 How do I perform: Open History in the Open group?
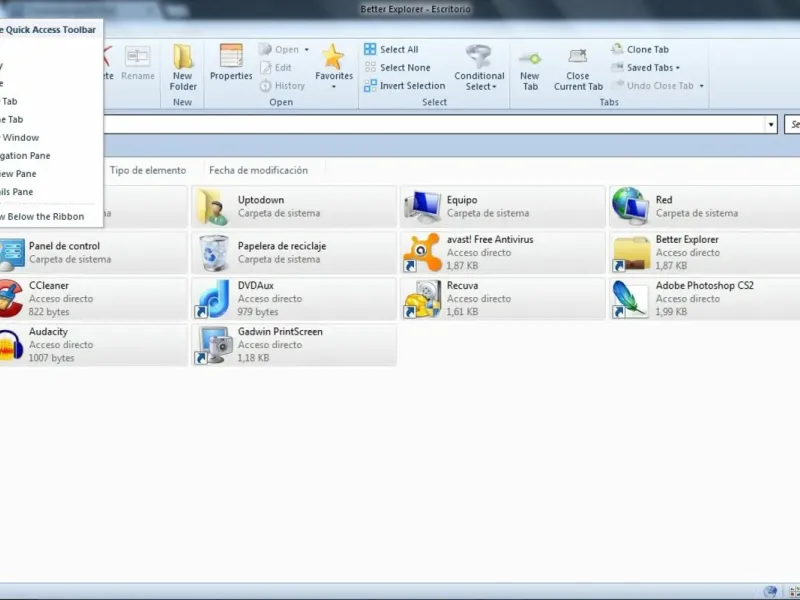tap(282, 86)
